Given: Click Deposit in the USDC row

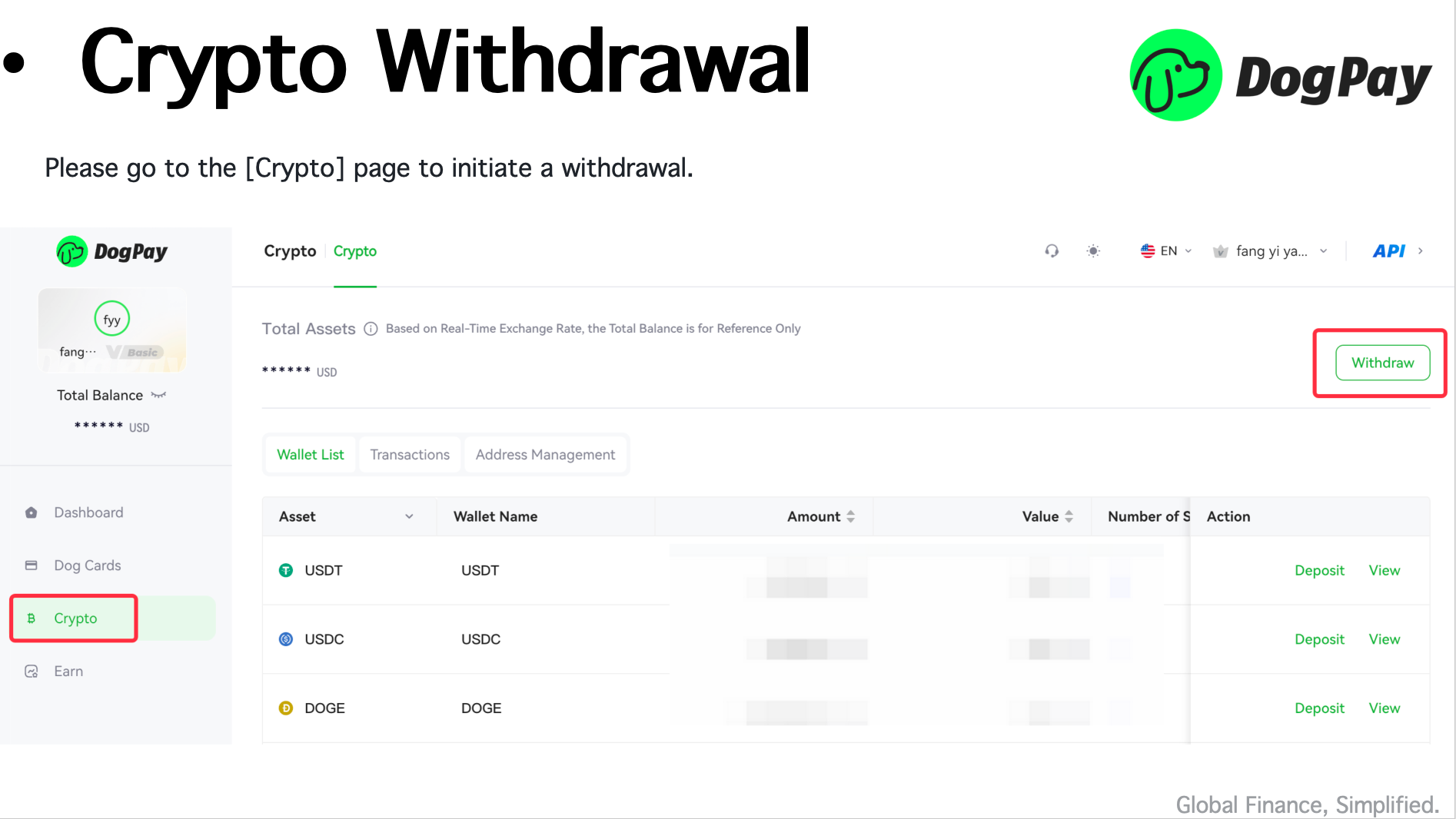Looking at the screenshot, I should [x=1320, y=639].
